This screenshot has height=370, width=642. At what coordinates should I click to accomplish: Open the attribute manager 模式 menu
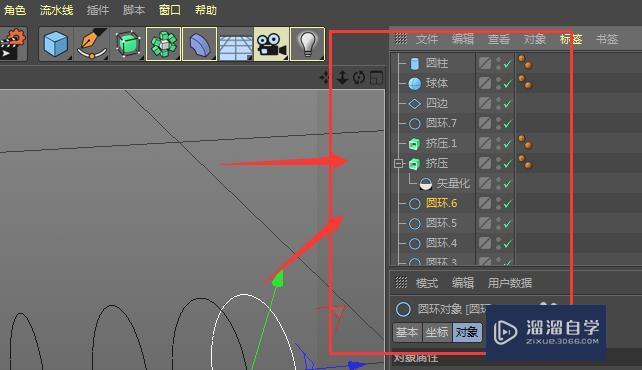click(427, 283)
